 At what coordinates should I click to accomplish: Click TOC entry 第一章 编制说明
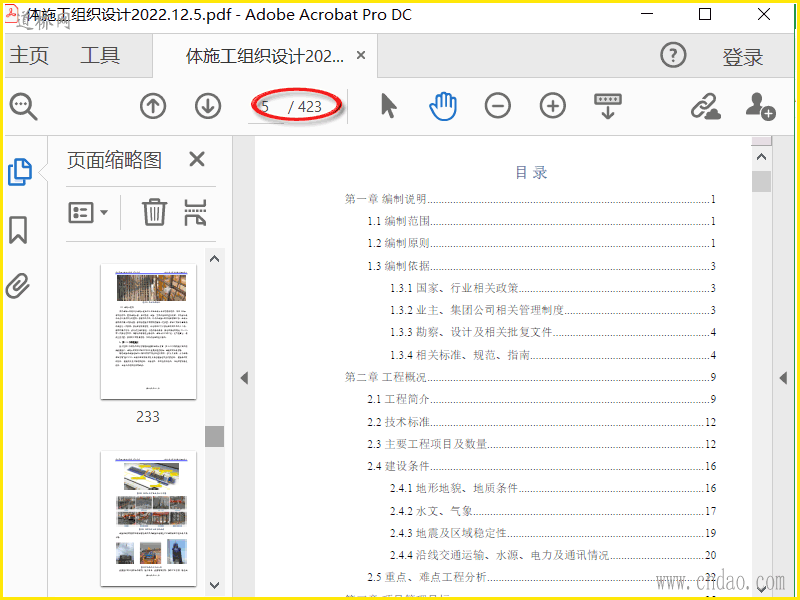[530, 199]
